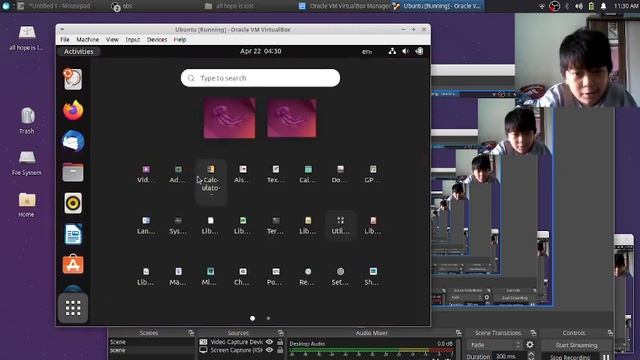Launch Firefox from the Ubuntu dock
The width and height of the screenshot is (640, 360).
tap(73, 110)
